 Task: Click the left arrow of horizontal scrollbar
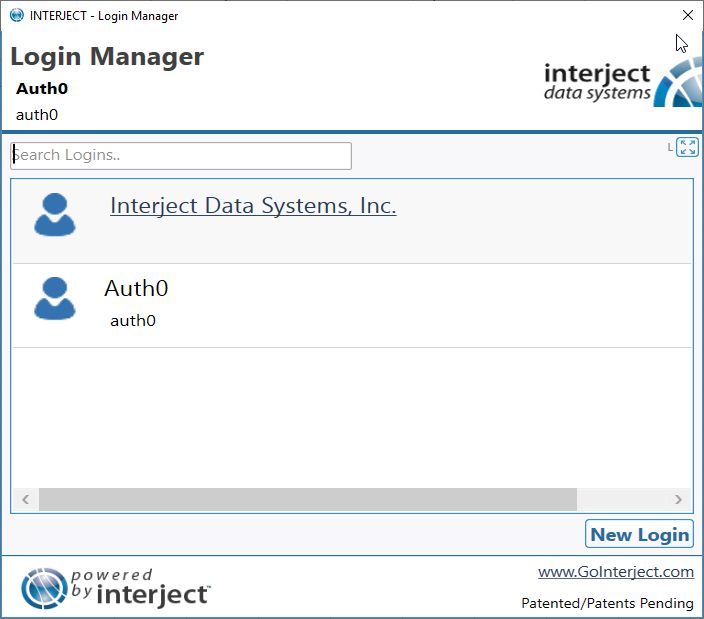coord(26,499)
